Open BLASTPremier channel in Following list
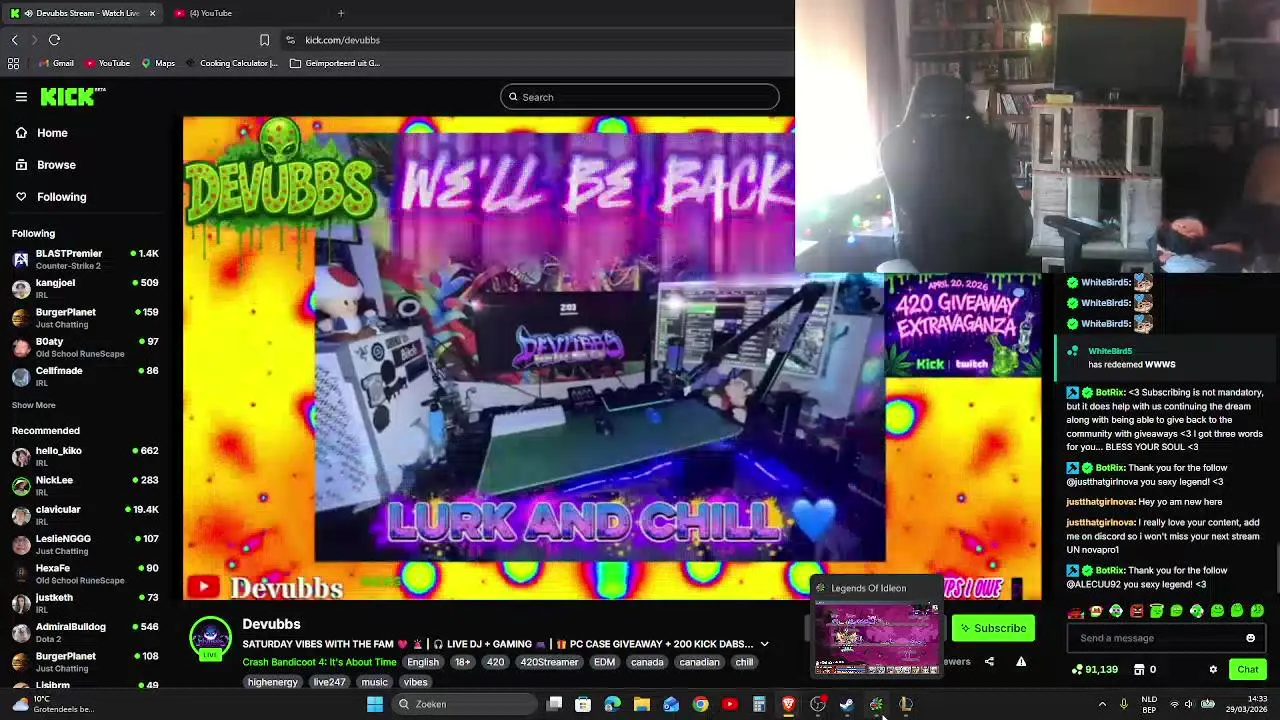Viewport: 1280px width, 720px height. point(85,259)
